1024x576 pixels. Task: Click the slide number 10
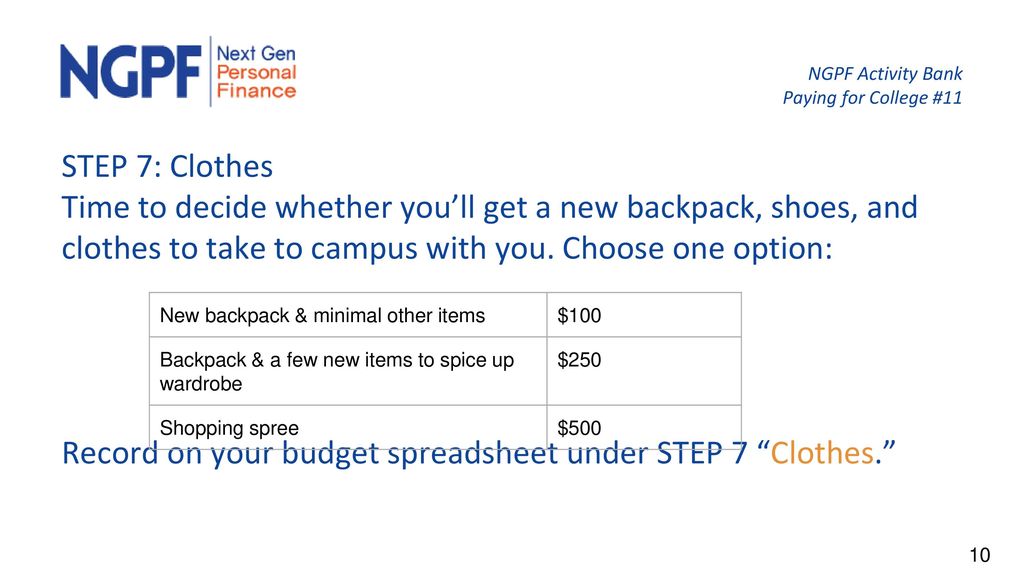(980, 555)
